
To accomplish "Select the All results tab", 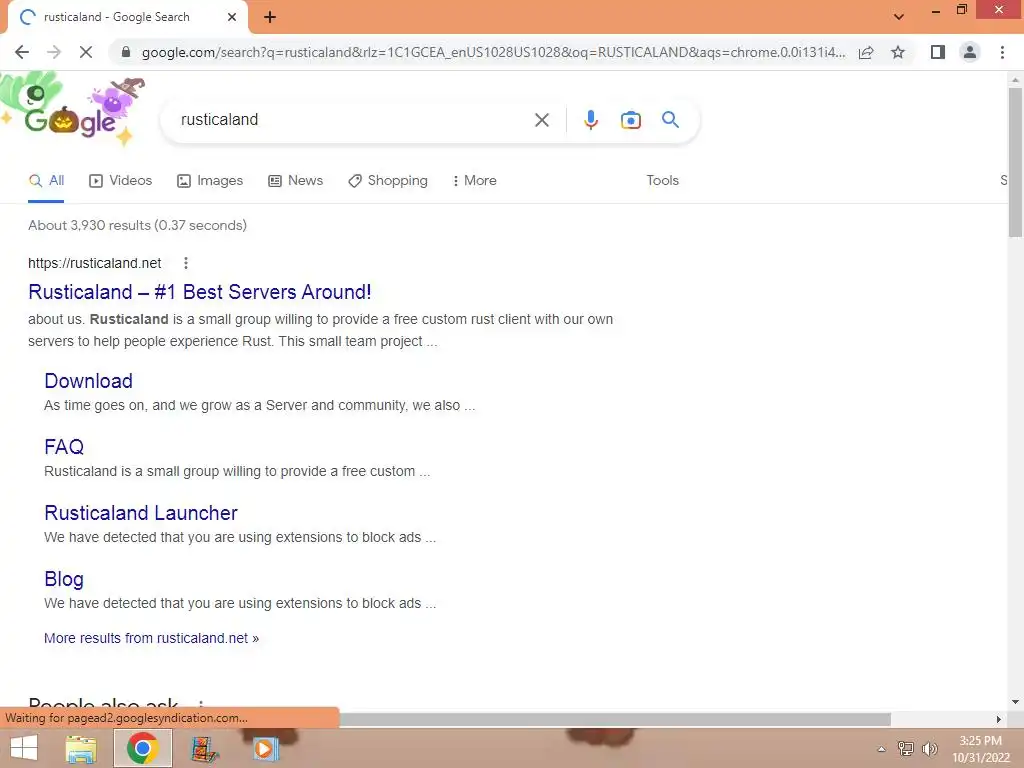I will 46,181.
